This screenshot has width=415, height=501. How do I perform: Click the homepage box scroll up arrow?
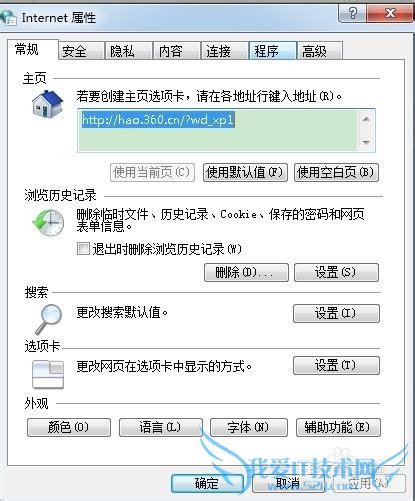[366, 119]
